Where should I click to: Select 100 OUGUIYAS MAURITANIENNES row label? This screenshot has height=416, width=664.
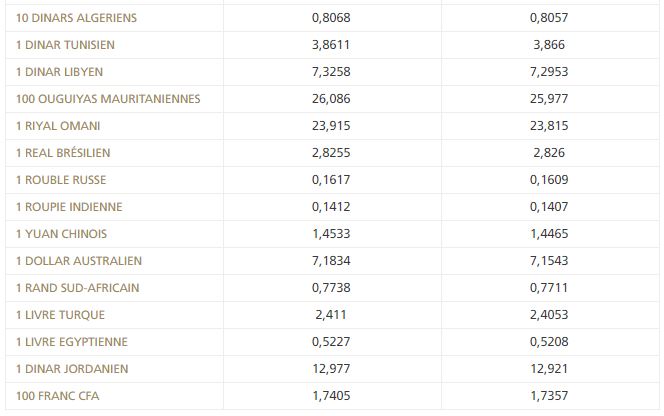108,99
